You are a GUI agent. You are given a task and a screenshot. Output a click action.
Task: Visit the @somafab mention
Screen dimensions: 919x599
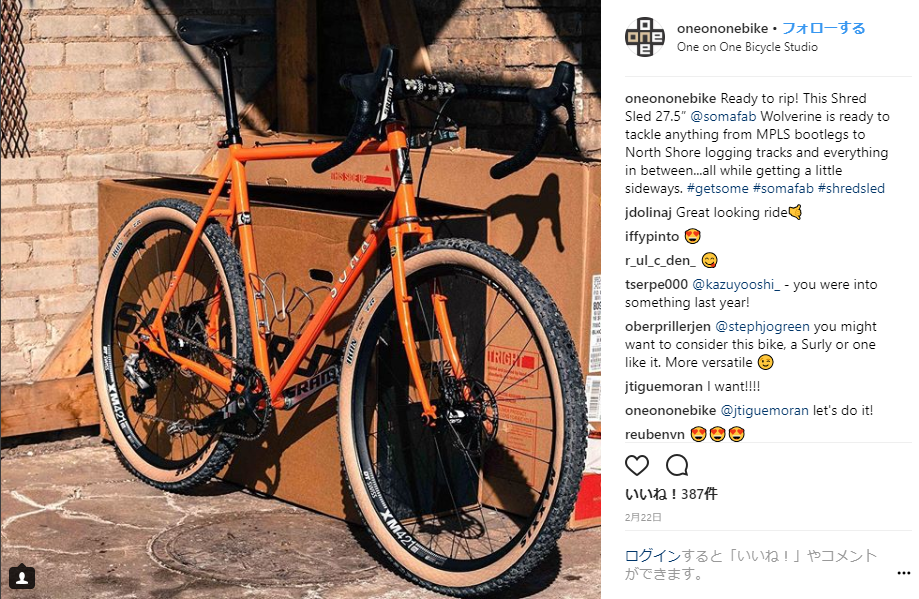point(723,117)
